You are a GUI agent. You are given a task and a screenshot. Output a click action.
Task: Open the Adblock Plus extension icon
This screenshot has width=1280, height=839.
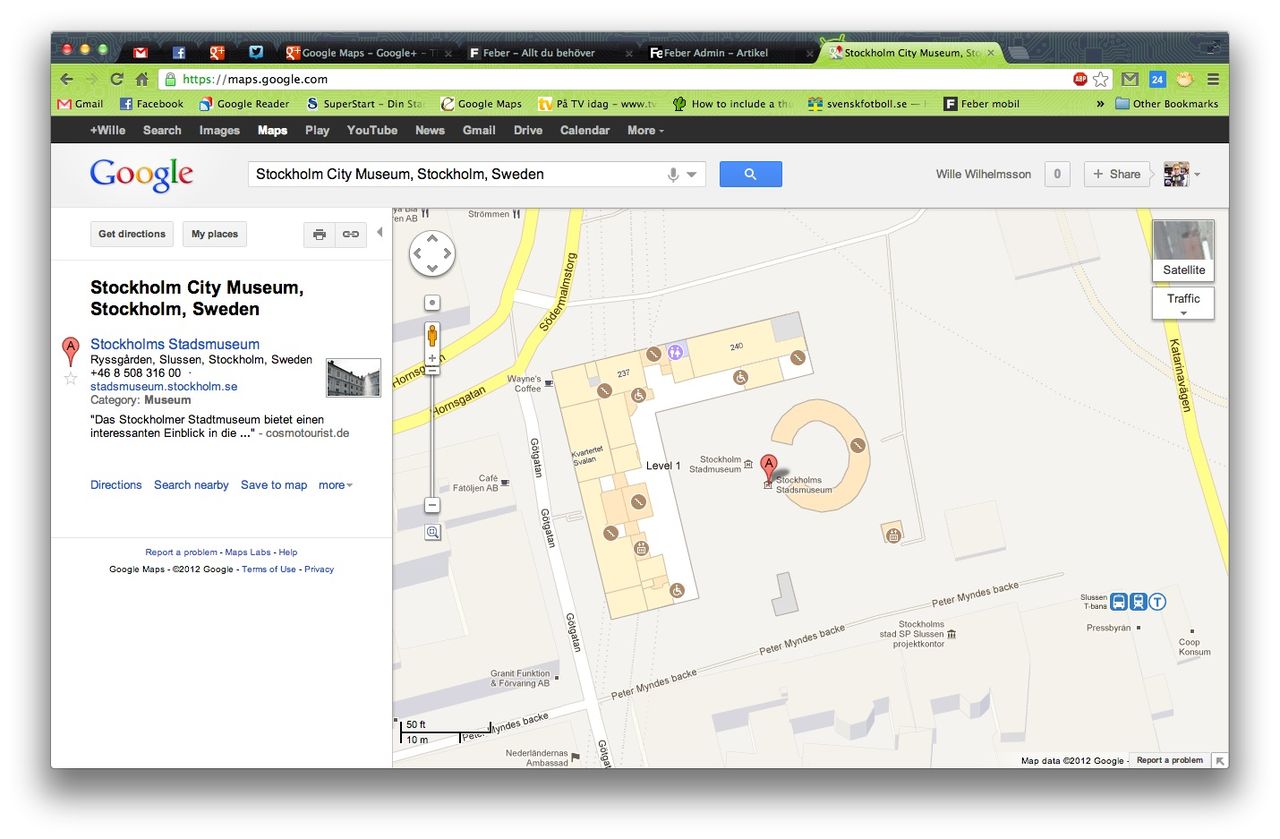[1080, 79]
